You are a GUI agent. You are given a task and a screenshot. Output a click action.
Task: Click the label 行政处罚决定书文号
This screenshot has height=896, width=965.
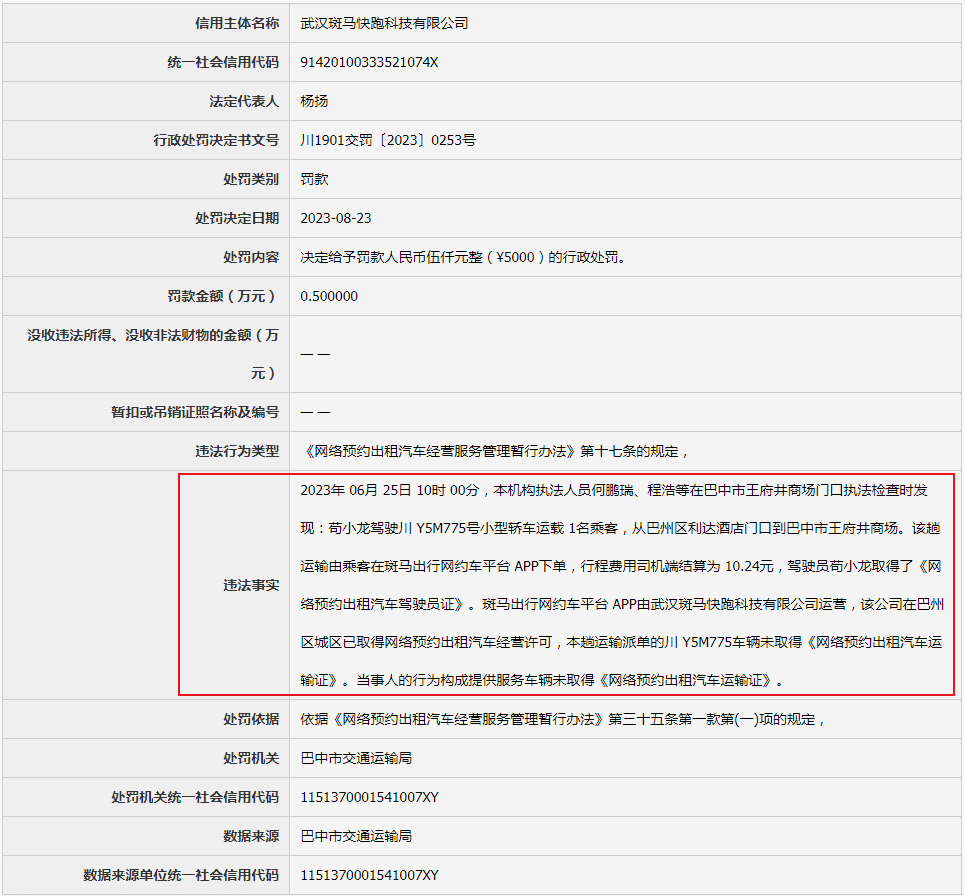(216, 140)
